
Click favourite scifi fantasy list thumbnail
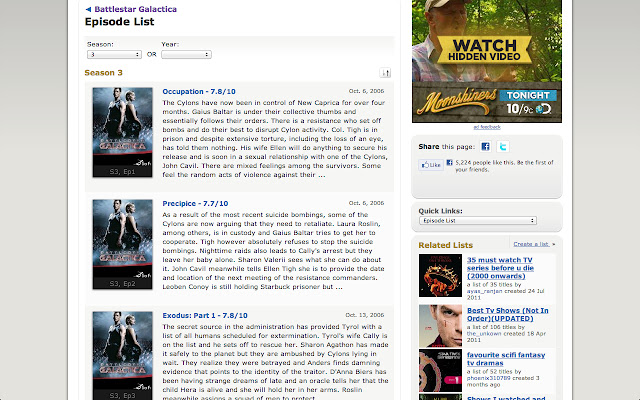[x=440, y=370]
